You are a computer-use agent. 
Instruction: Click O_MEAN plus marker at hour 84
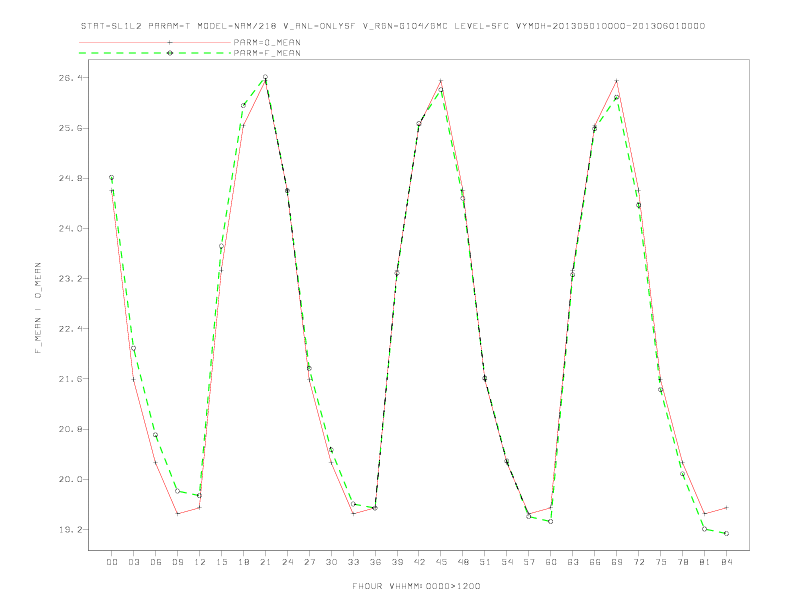pyautogui.click(x=726, y=507)
